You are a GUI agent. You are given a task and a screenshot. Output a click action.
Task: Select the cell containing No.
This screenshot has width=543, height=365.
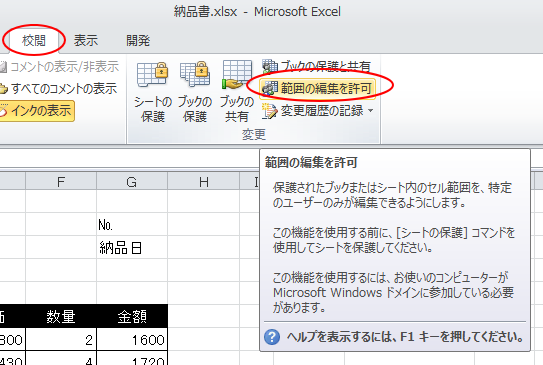[132, 225]
